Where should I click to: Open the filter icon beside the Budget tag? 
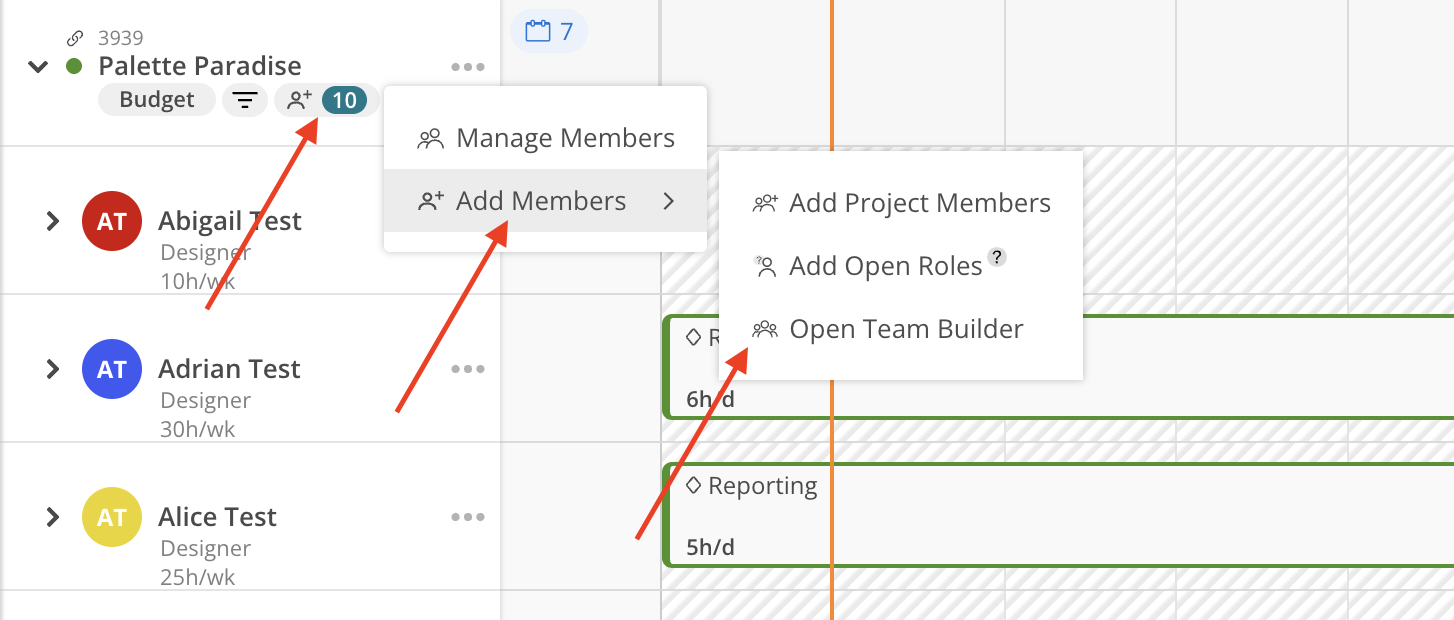tap(245, 100)
